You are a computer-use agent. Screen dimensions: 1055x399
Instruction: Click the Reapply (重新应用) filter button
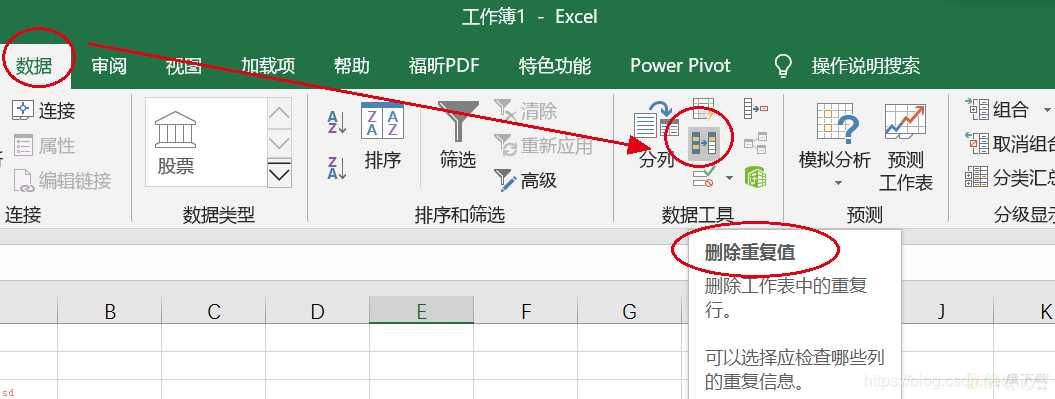[x=543, y=145]
